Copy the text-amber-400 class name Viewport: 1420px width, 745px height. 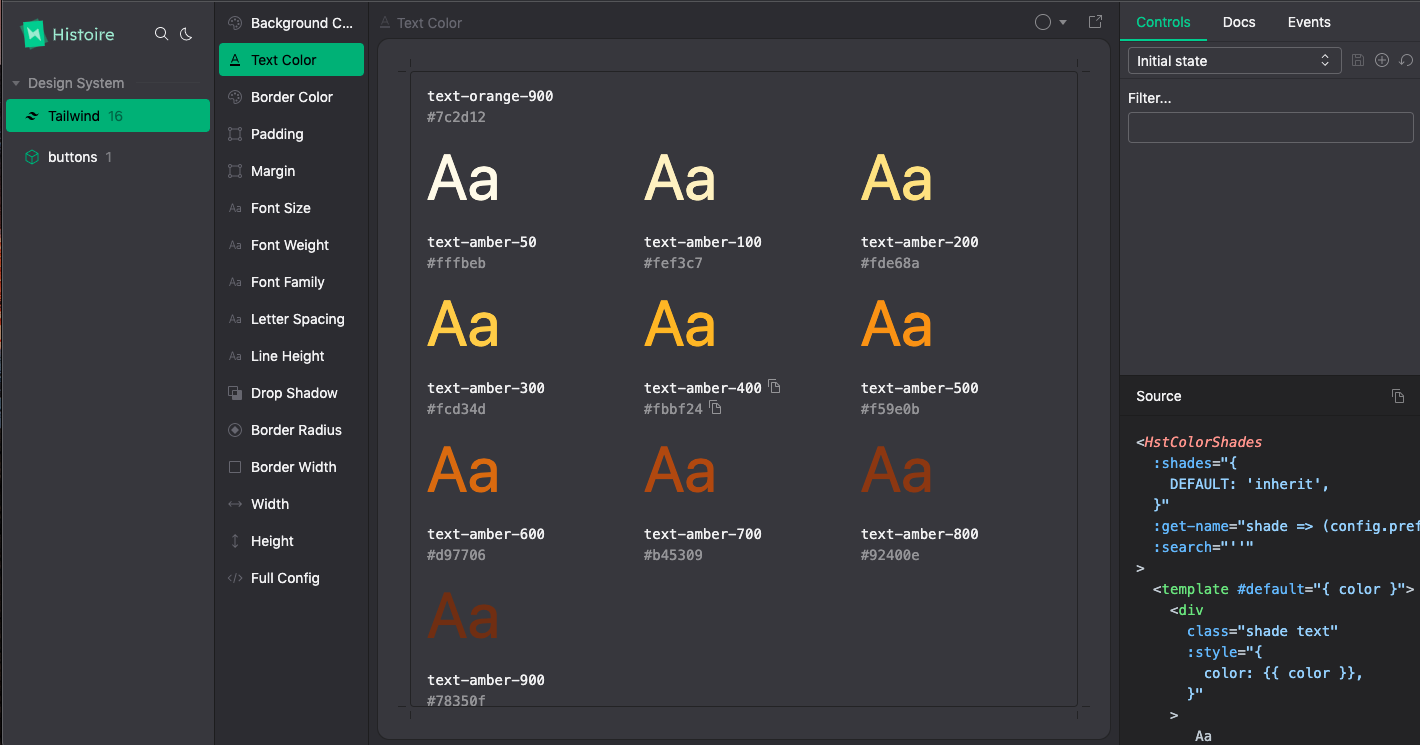tap(774, 387)
